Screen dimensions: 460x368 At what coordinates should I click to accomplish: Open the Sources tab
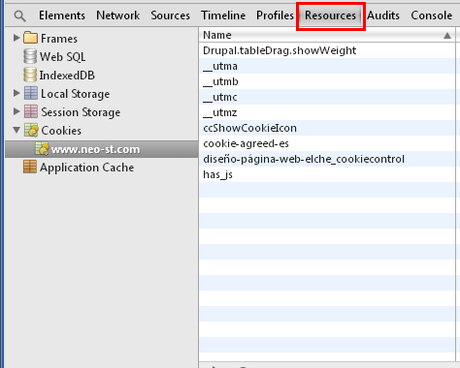(x=170, y=15)
